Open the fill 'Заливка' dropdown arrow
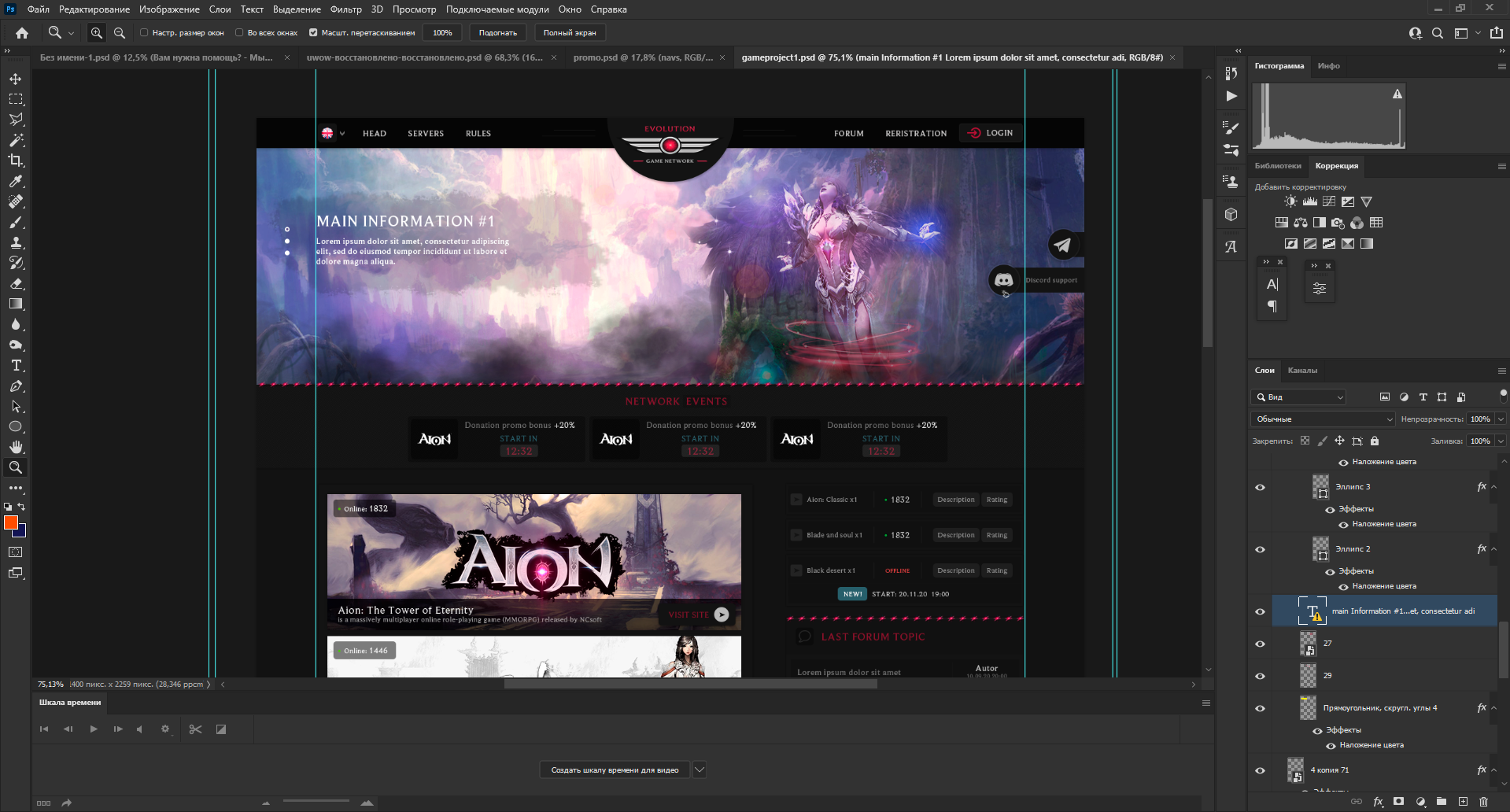This screenshot has height=812, width=1510. coord(1501,441)
